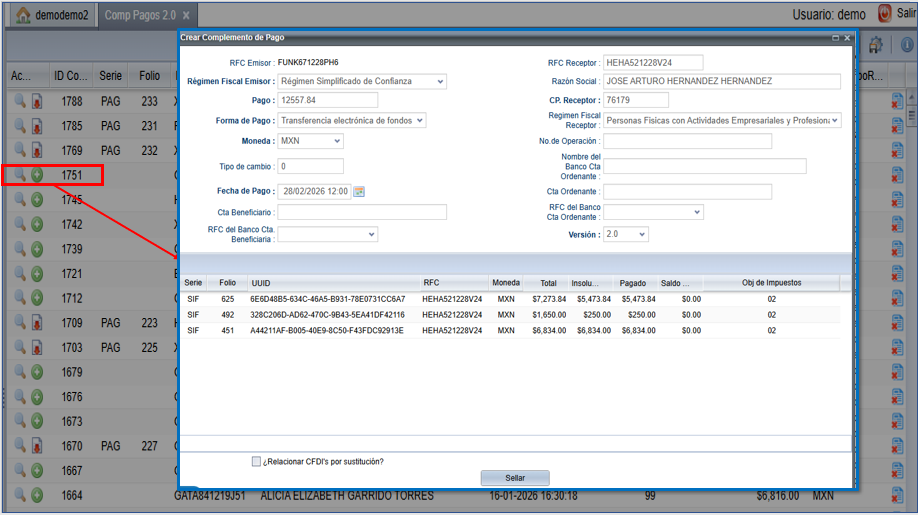Expand the Régimen Fiscal Emisor dropdown
The width and height of the screenshot is (918, 515).
439,81
